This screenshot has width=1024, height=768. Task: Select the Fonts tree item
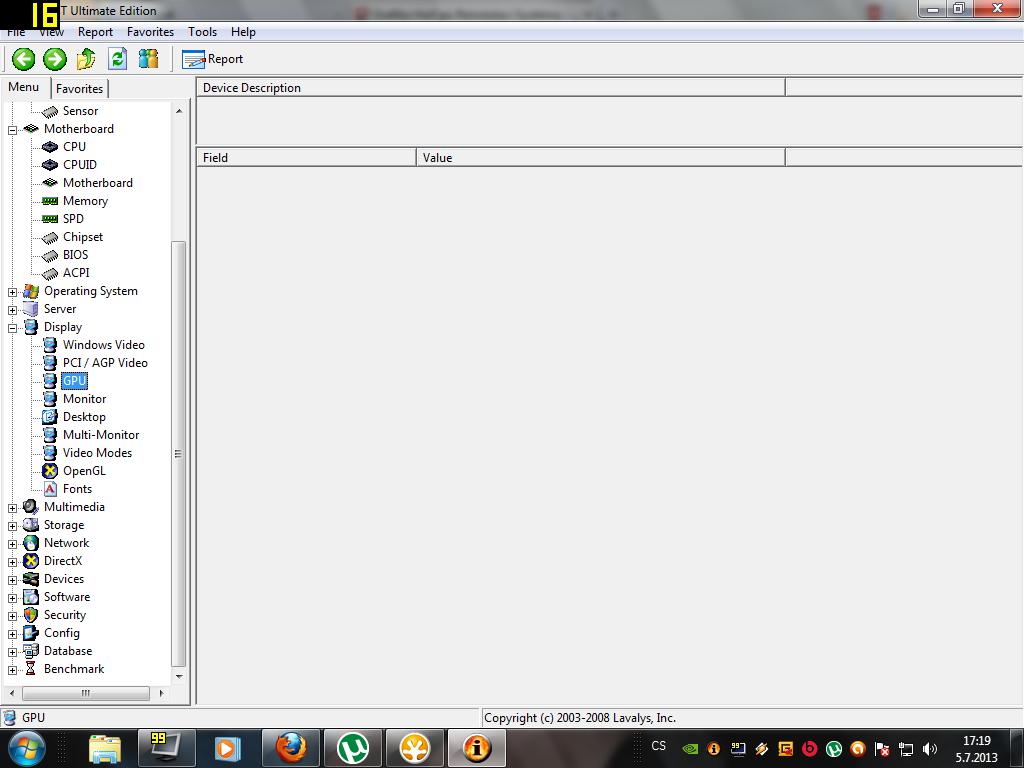pyautogui.click(x=77, y=489)
